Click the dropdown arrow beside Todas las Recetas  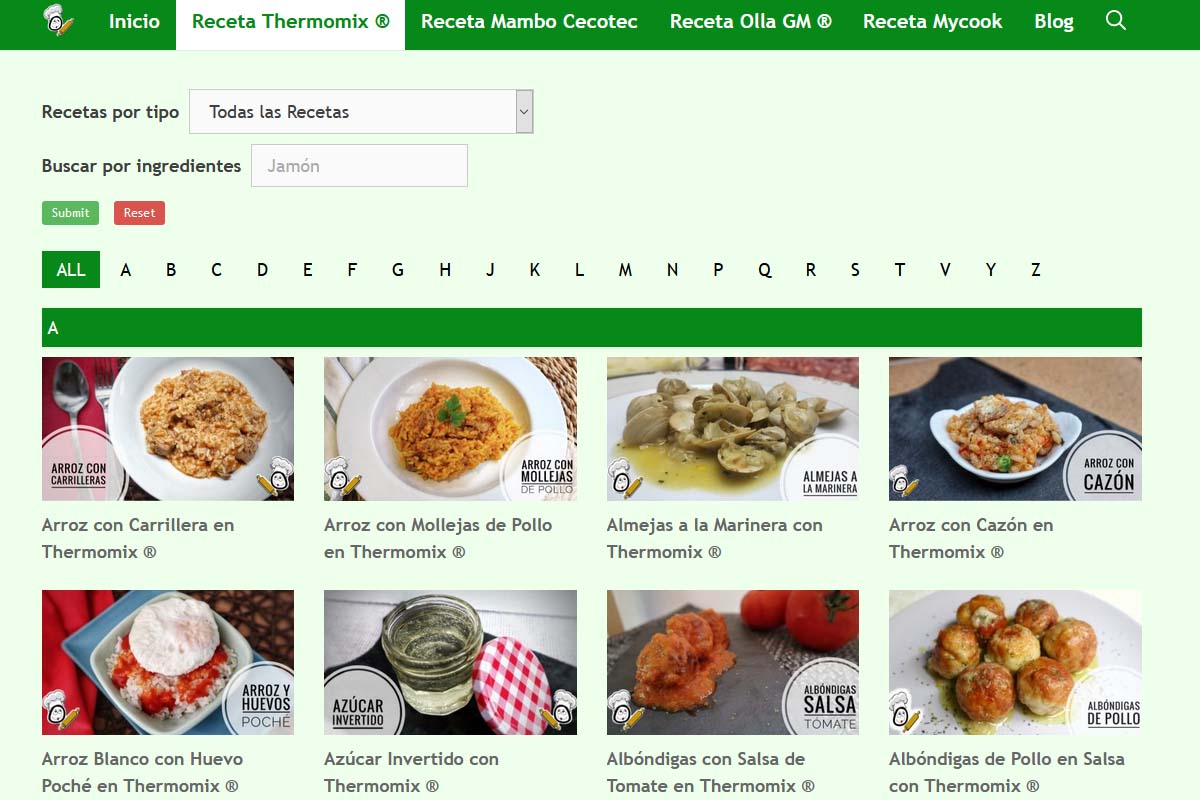click(525, 111)
